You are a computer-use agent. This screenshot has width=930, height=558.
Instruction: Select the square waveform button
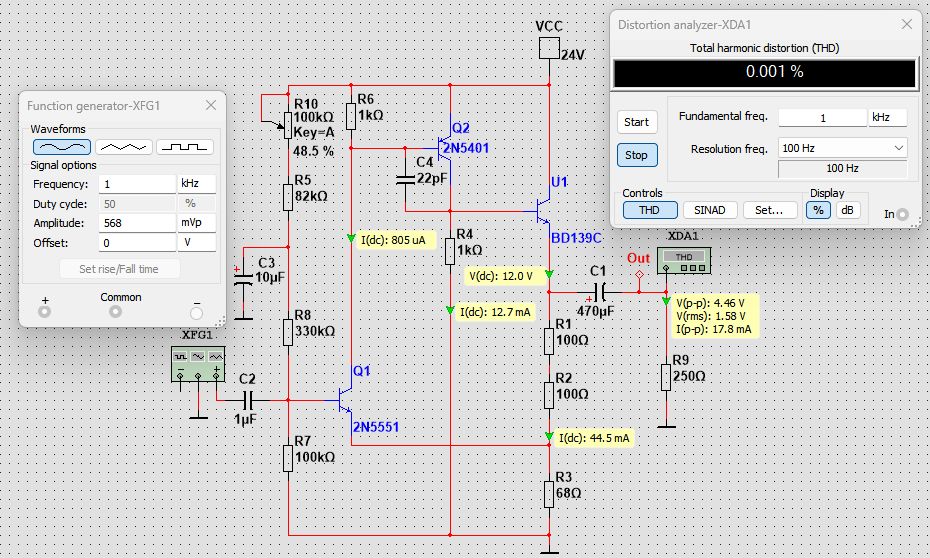pyautogui.click(x=184, y=146)
